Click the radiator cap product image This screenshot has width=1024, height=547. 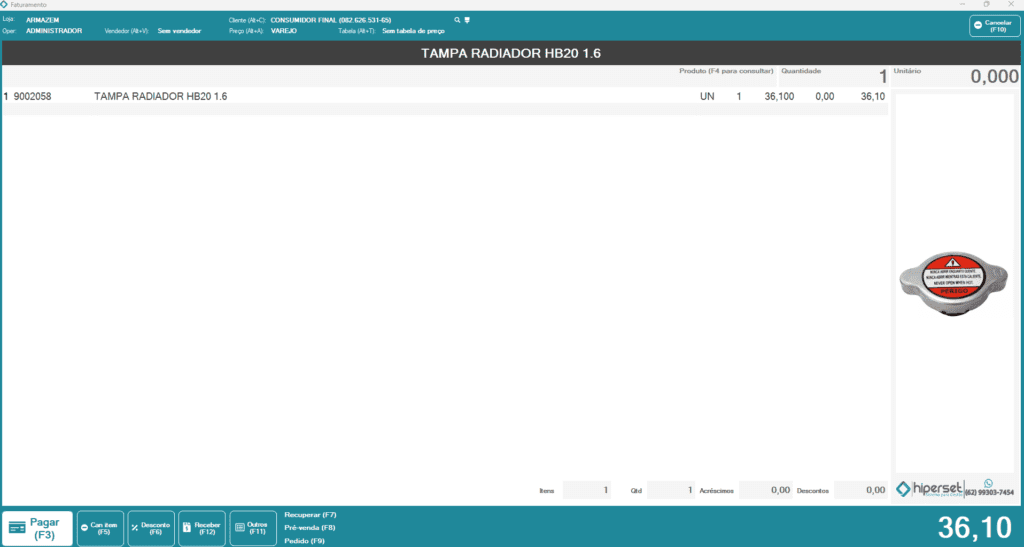[953, 282]
